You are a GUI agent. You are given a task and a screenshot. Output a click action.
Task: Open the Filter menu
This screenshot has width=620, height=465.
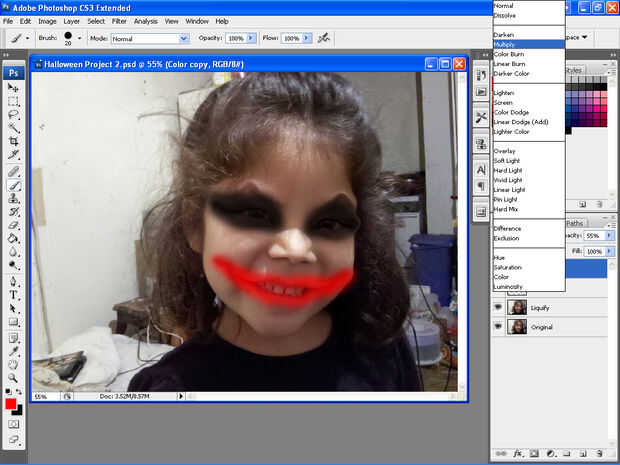pos(119,21)
